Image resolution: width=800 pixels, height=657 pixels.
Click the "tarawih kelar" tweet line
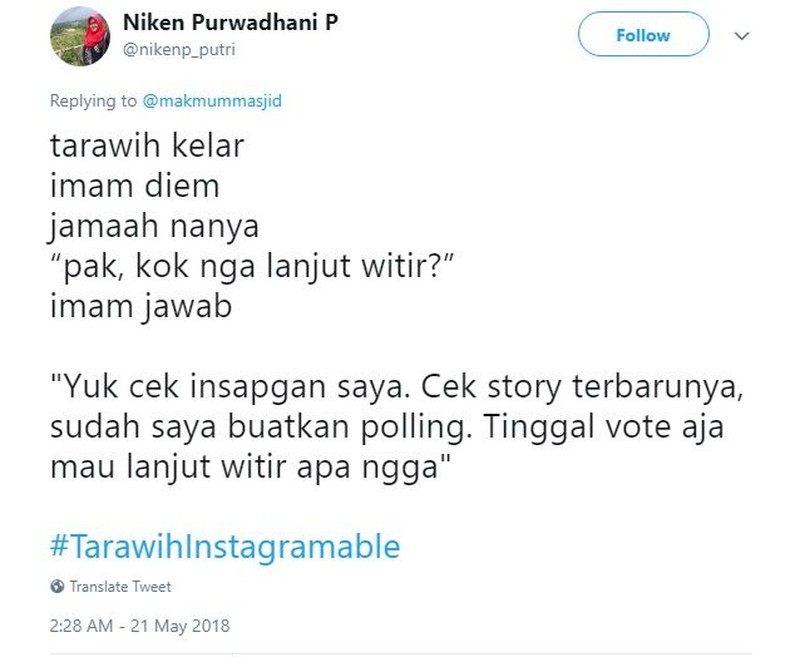pos(146,146)
